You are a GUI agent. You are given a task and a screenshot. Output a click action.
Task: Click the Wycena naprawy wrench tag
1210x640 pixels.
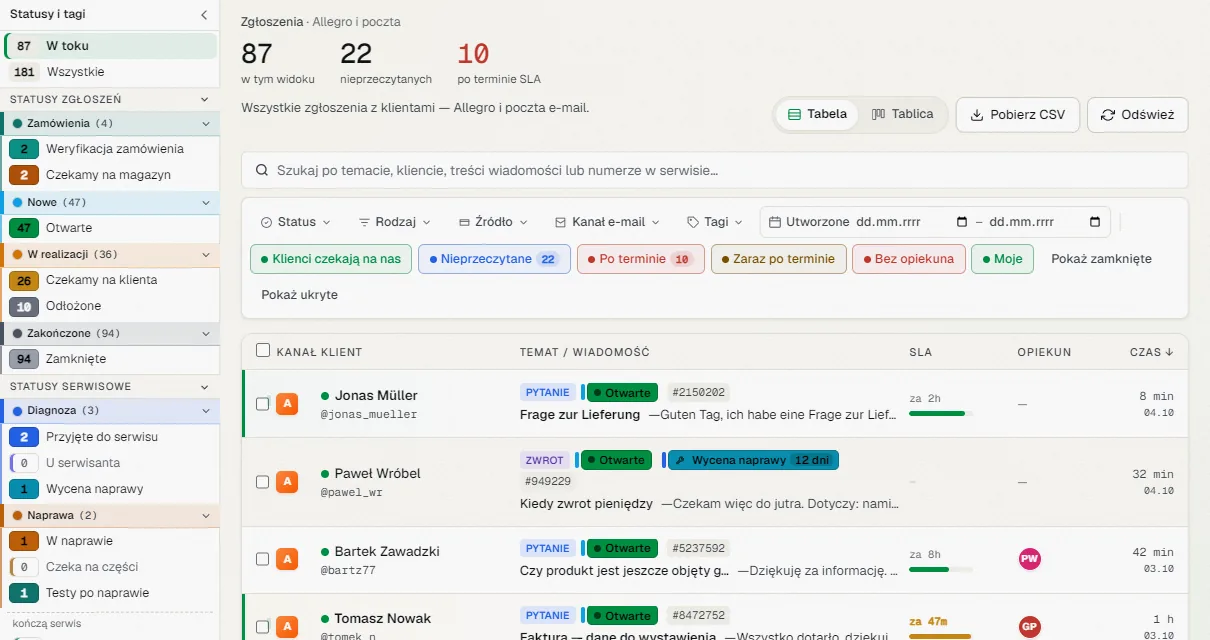tap(753, 460)
